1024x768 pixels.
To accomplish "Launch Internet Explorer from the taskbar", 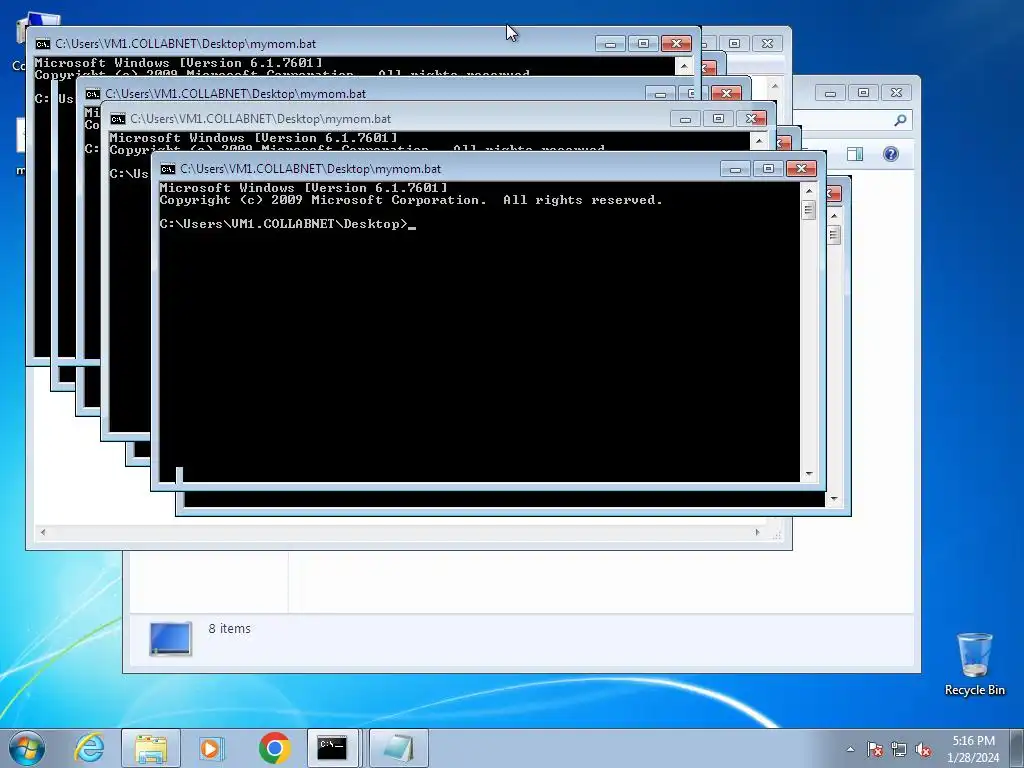I will pyautogui.click(x=89, y=748).
